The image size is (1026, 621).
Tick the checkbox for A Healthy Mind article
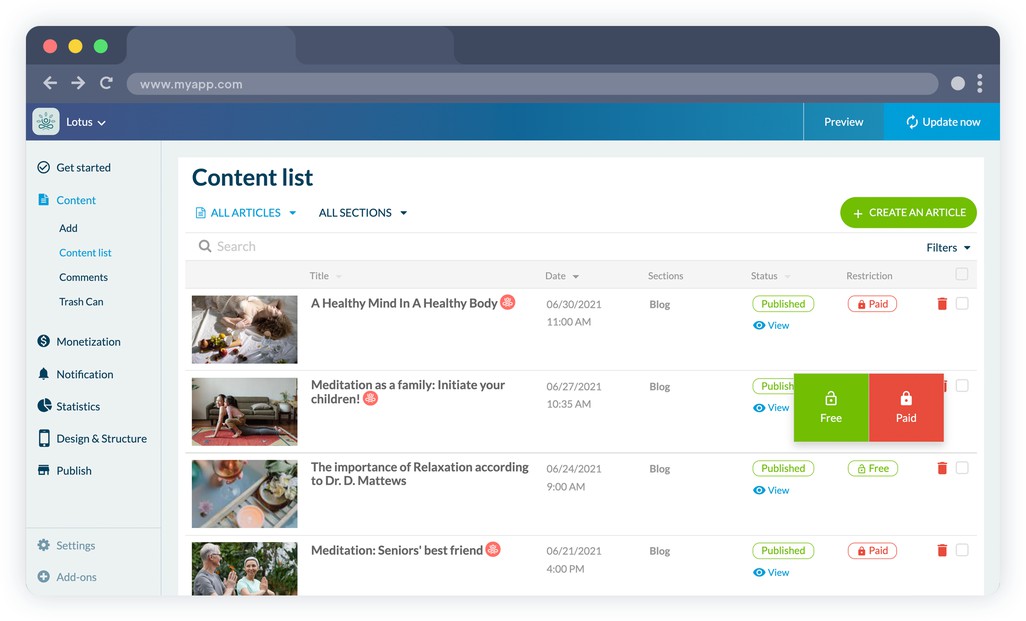[962, 304]
